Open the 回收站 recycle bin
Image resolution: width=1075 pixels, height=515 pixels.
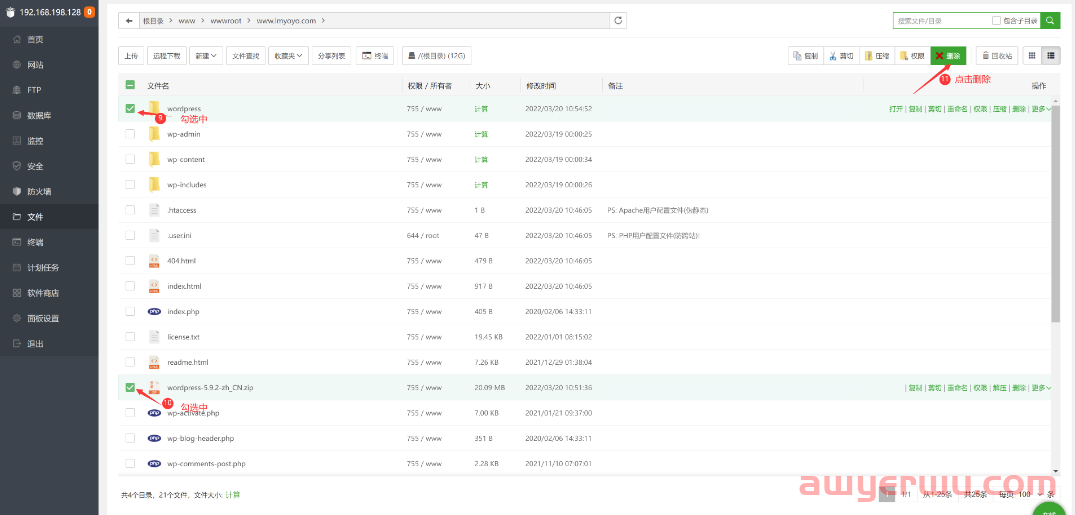click(x=997, y=56)
